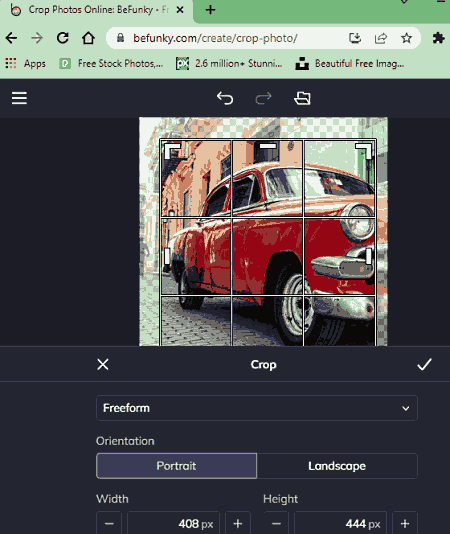This screenshot has height=534, width=450.
Task: Click the top-left crop corner handle
Action: click(x=172, y=151)
